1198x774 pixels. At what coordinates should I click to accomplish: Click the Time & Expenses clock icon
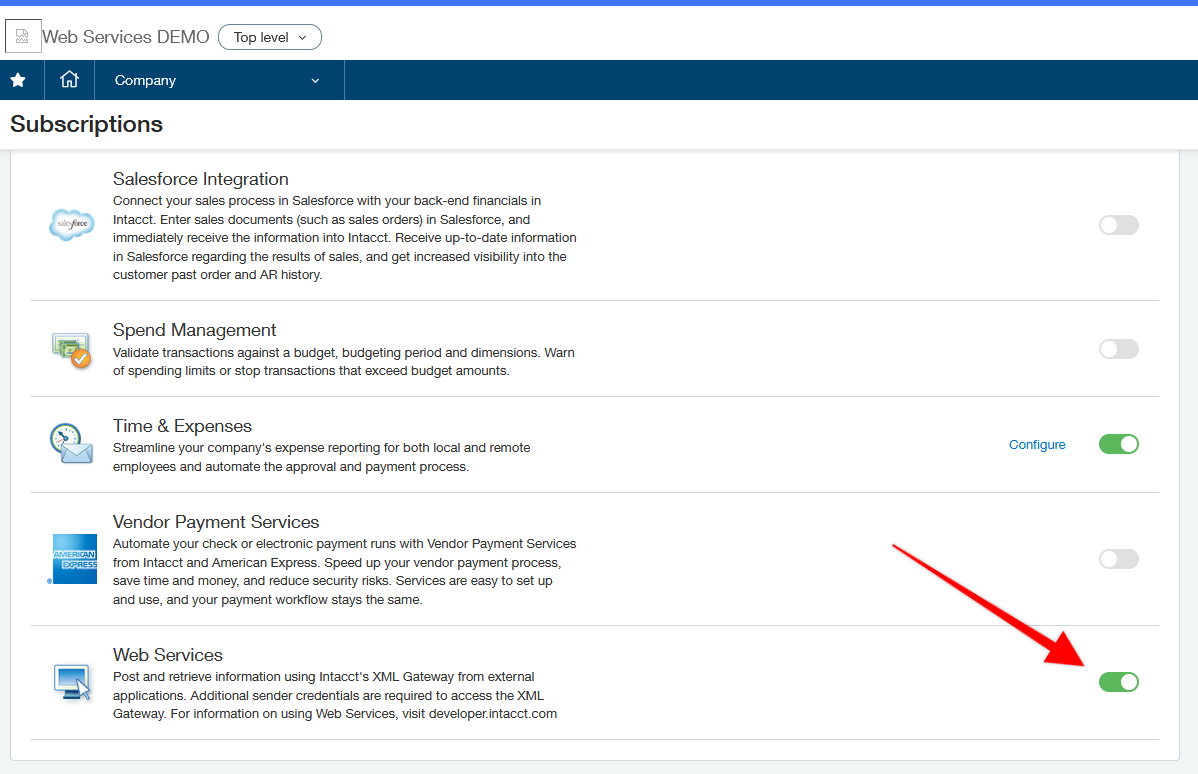click(x=71, y=444)
